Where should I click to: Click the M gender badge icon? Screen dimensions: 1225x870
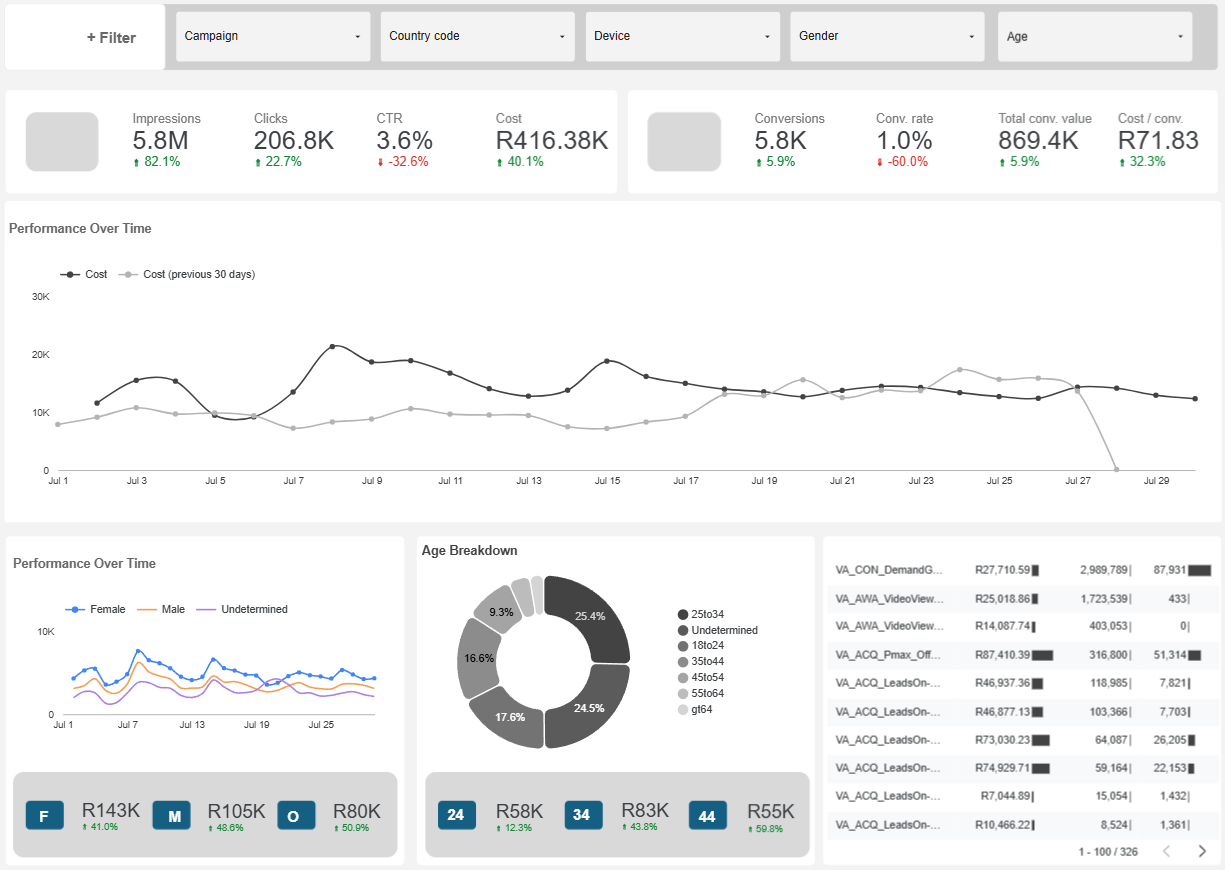[171, 815]
